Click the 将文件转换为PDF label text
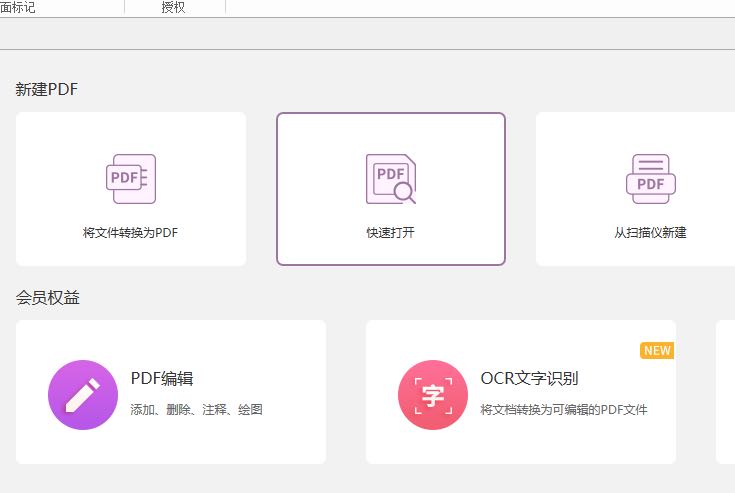The width and height of the screenshot is (735, 493). (x=130, y=232)
